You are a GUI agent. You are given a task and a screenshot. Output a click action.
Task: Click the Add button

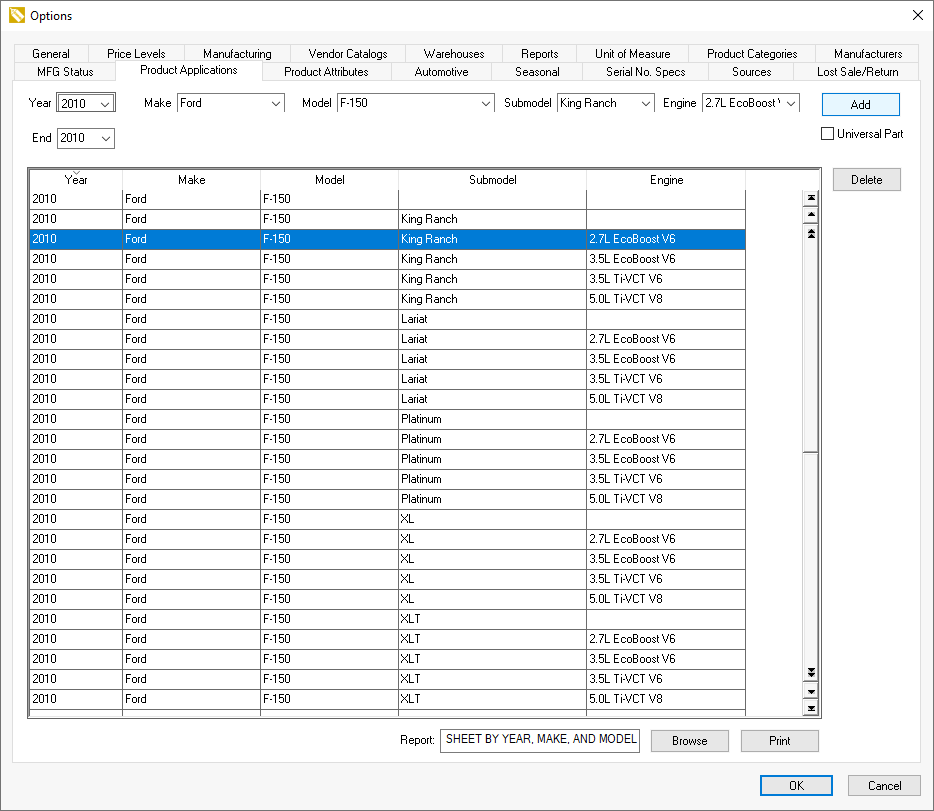860,104
